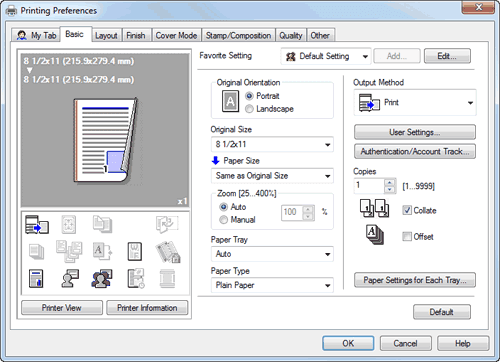The height and width of the screenshot is (362, 500).
Task: Click the zoom percentage up arrow
Action: pos(308,210)
